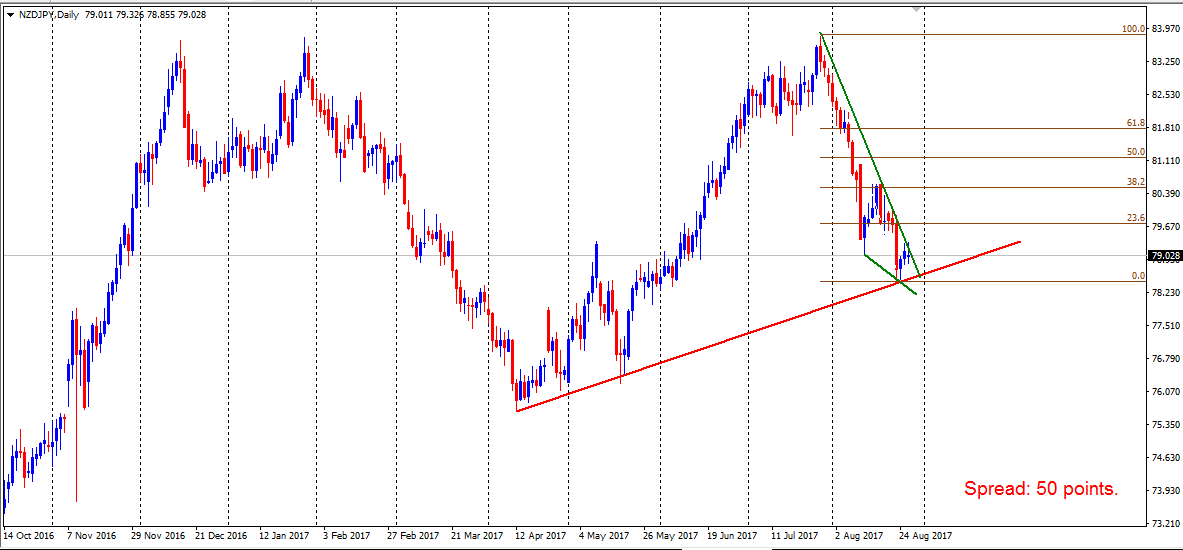Click the '12 Jan 2017' date label
Image resolution: width=1183 pixels, height=550 pixels.
(x=284, y=536)
